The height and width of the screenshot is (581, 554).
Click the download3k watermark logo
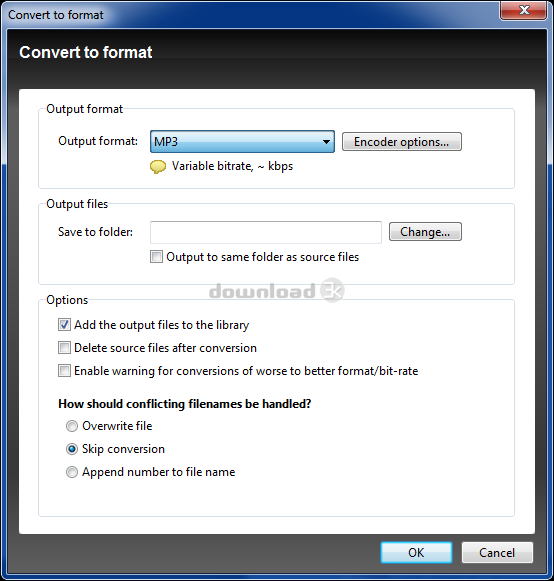point(276,290)
